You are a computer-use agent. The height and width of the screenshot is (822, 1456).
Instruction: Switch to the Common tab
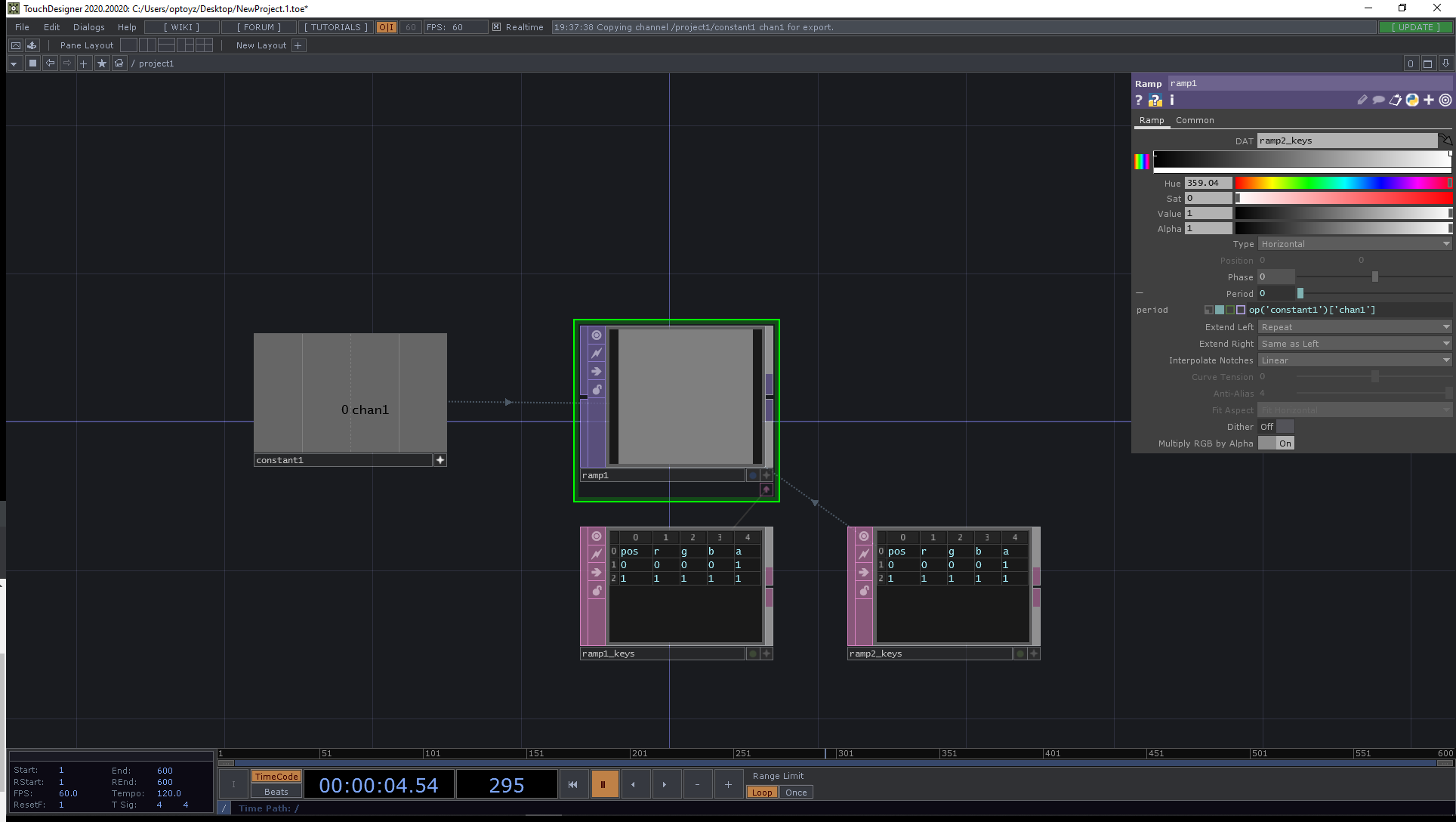(1195, 120)
